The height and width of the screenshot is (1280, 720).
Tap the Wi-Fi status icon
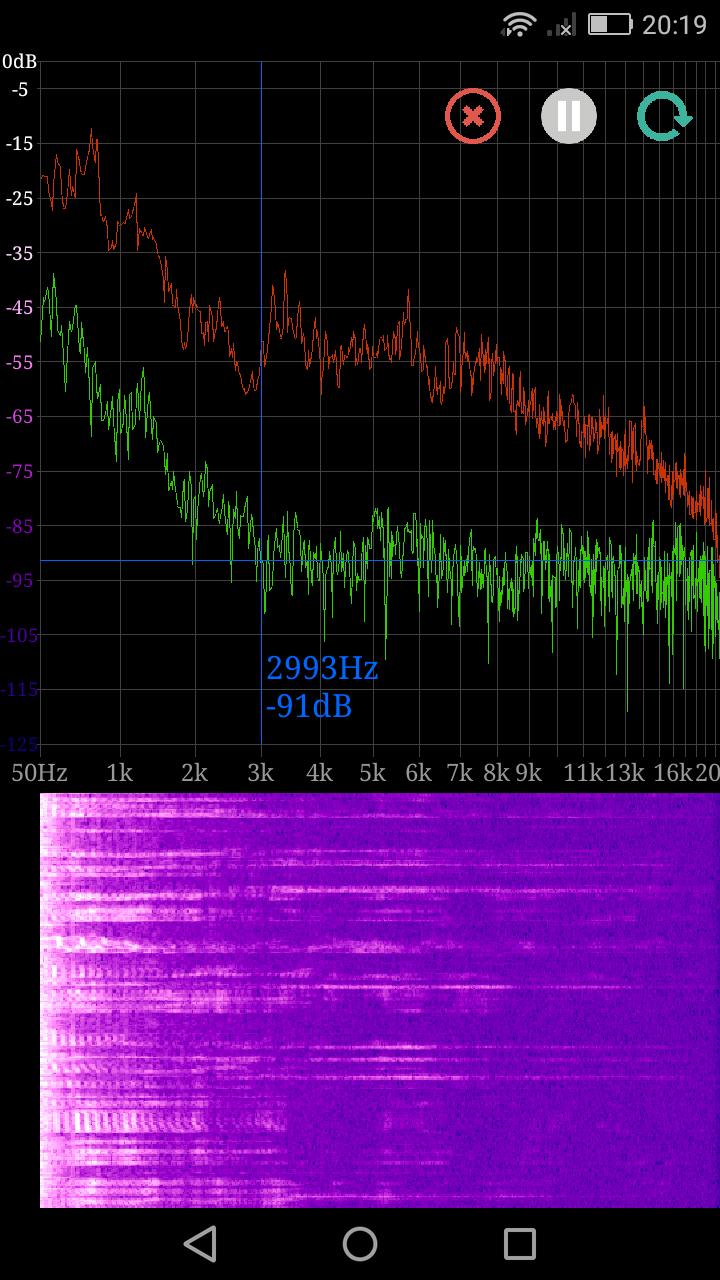pyautogui.click(x=519, y=25)
